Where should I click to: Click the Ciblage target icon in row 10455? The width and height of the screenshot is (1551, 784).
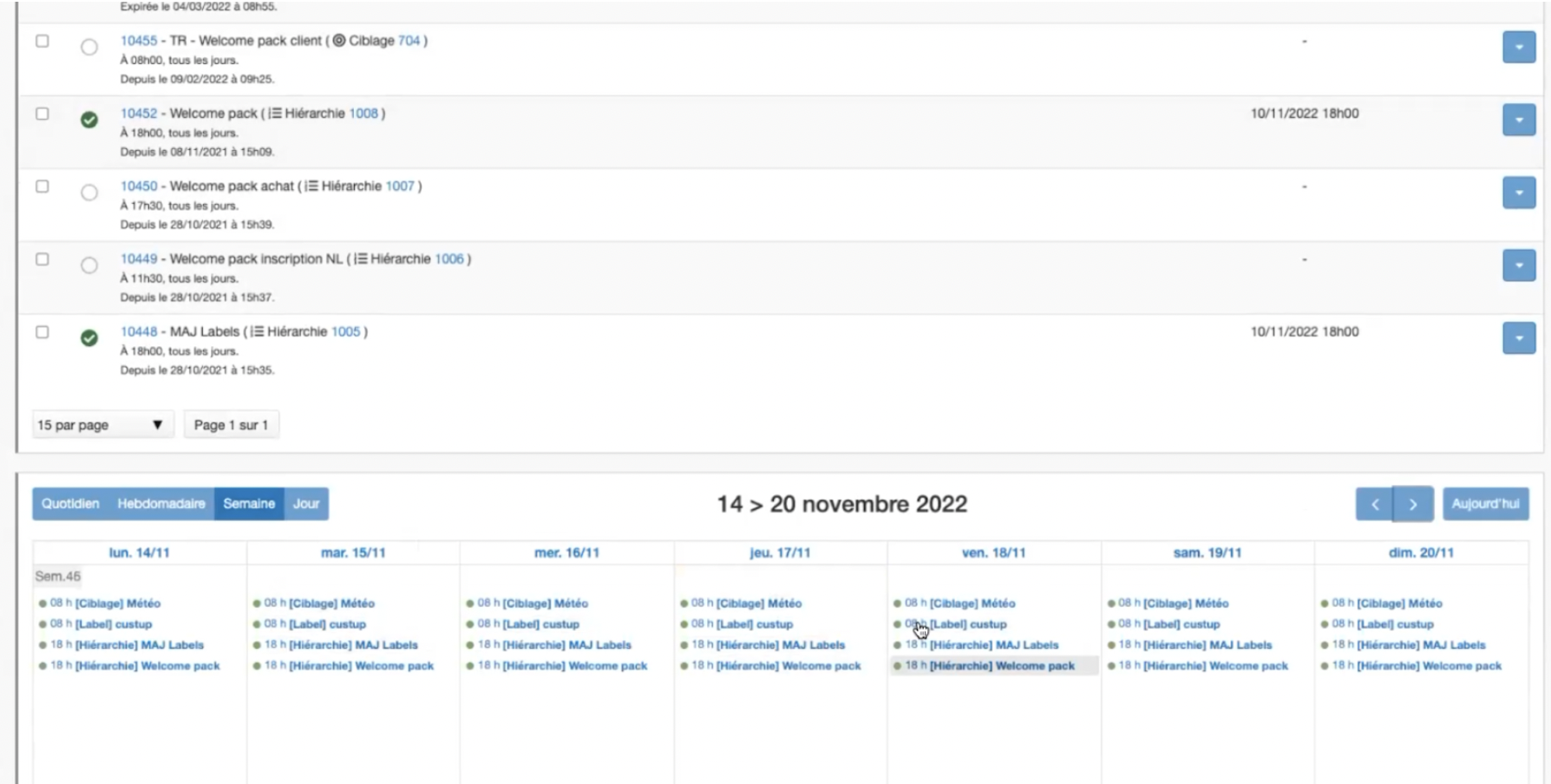339,41
